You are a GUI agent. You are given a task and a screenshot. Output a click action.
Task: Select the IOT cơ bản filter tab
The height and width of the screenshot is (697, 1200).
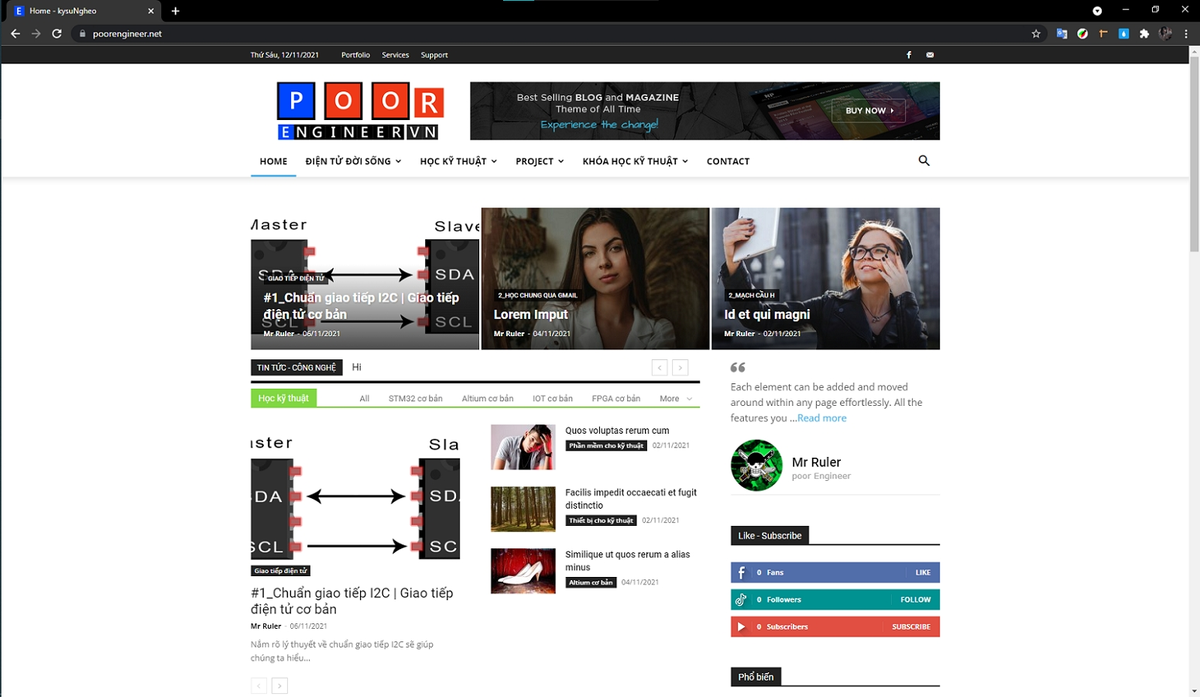click(x=552, y=399)
